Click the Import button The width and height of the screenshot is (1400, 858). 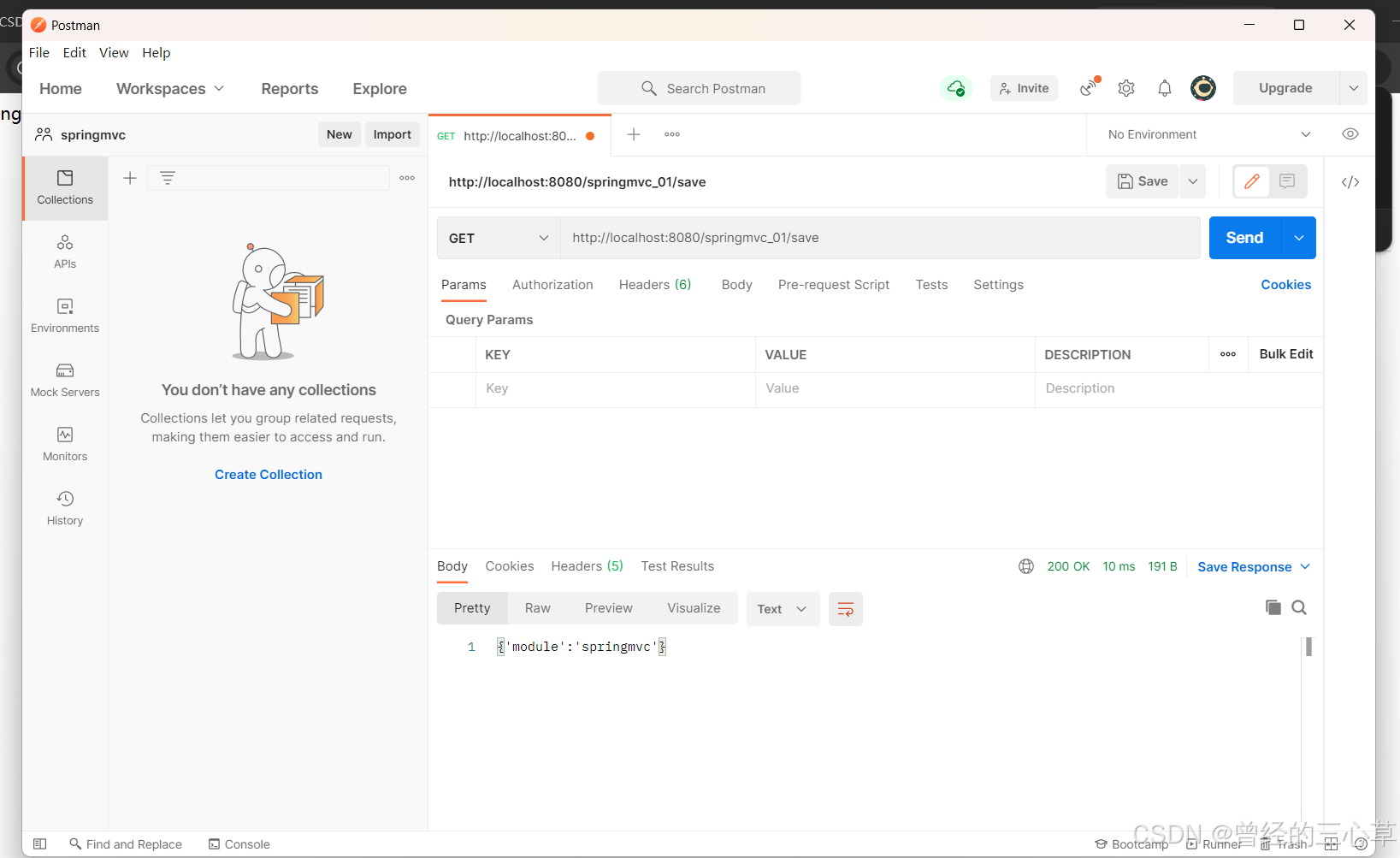click(x=393, y=134)
